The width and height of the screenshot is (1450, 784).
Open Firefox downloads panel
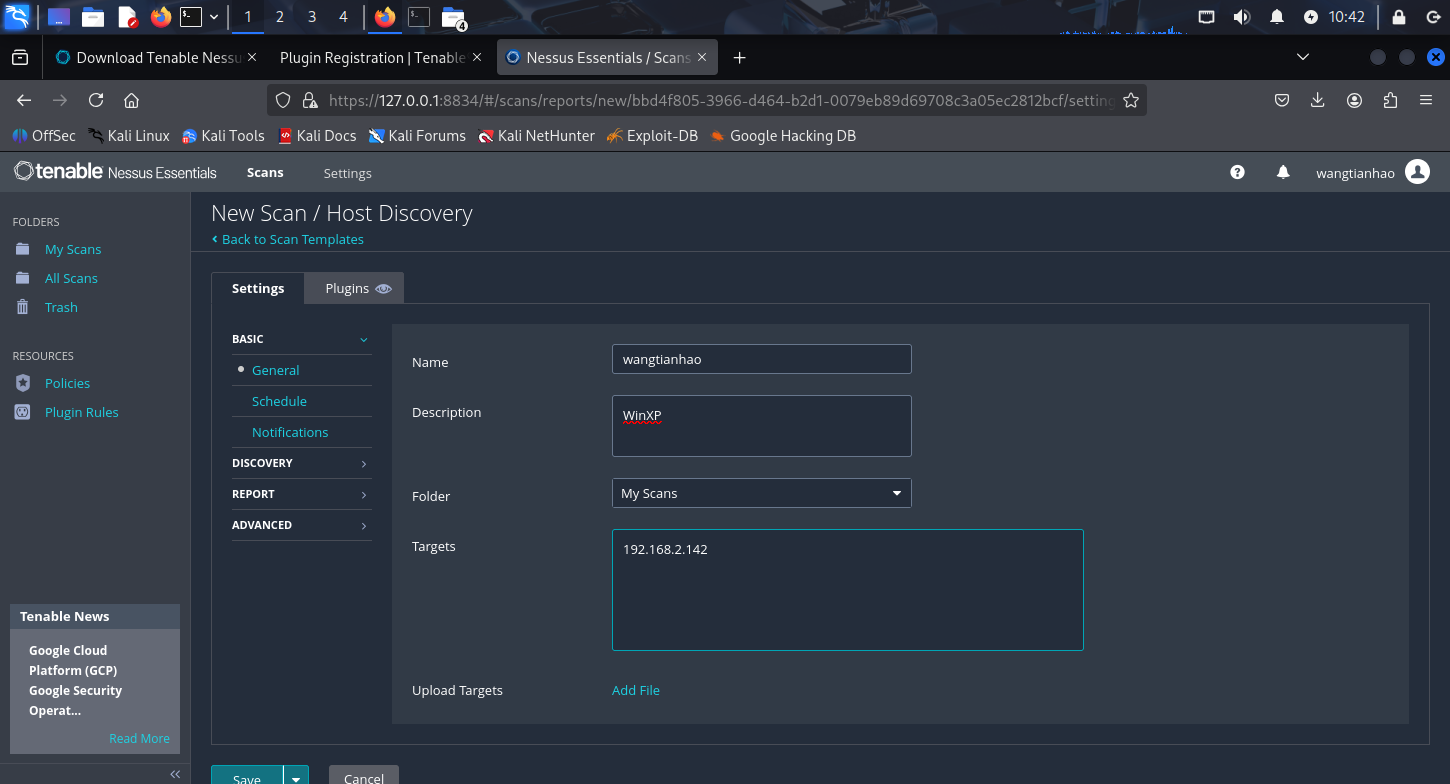(x=1318, y=100)
